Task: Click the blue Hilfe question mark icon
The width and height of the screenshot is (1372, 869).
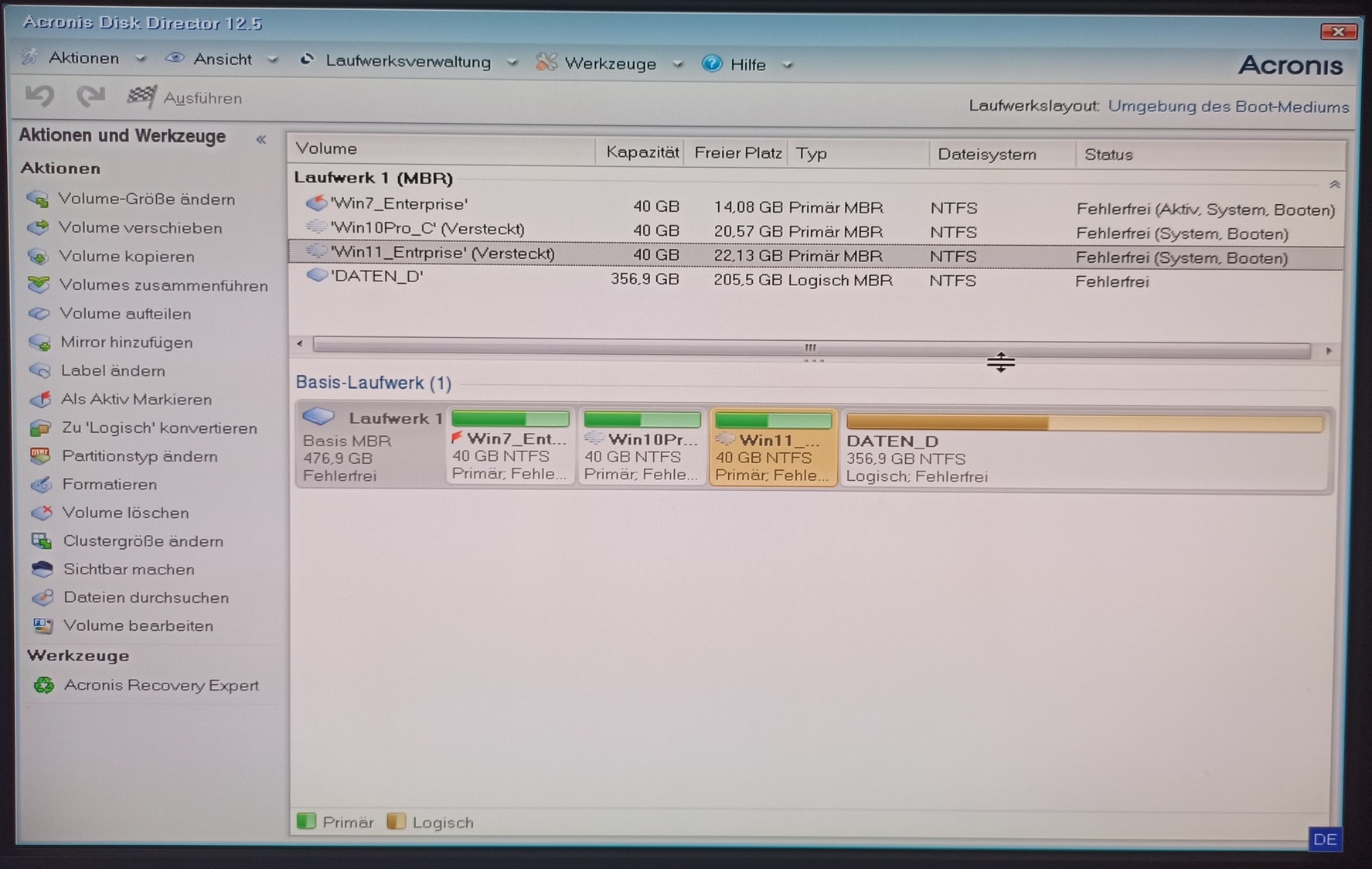Action: point(712,63)
